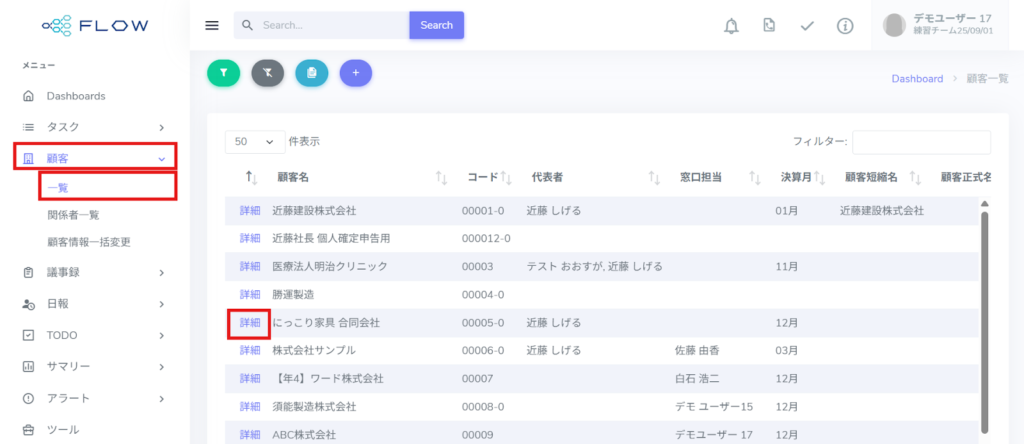Open the 50 rows per page dropdown
This screenshot has height=444, width=1024.
pyautogui.click(x=254, y=142)
